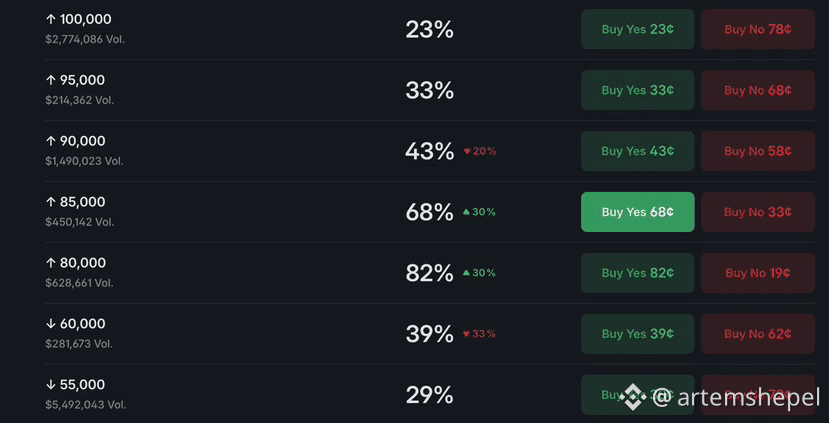
Task: Click Buy Yes 39¢ for 60,000
Action: (638, 334)
